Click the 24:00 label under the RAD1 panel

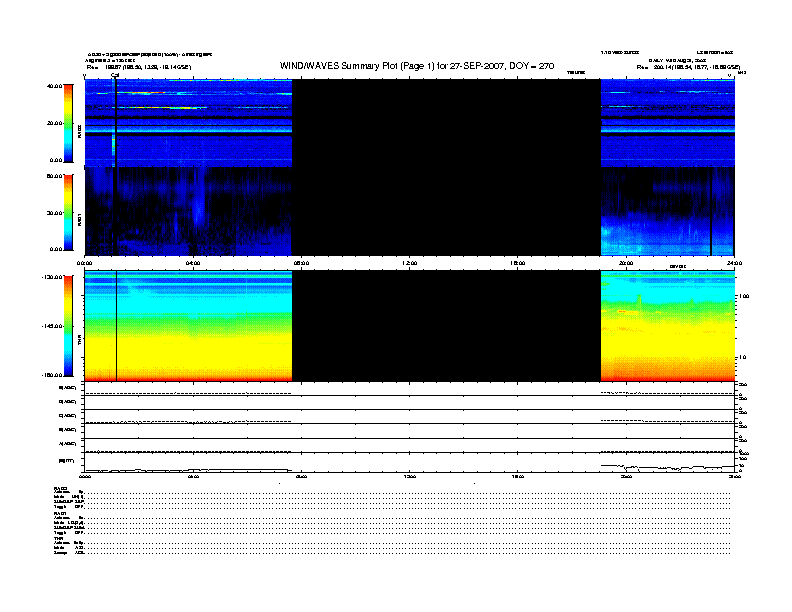click(x=734, y=263)
